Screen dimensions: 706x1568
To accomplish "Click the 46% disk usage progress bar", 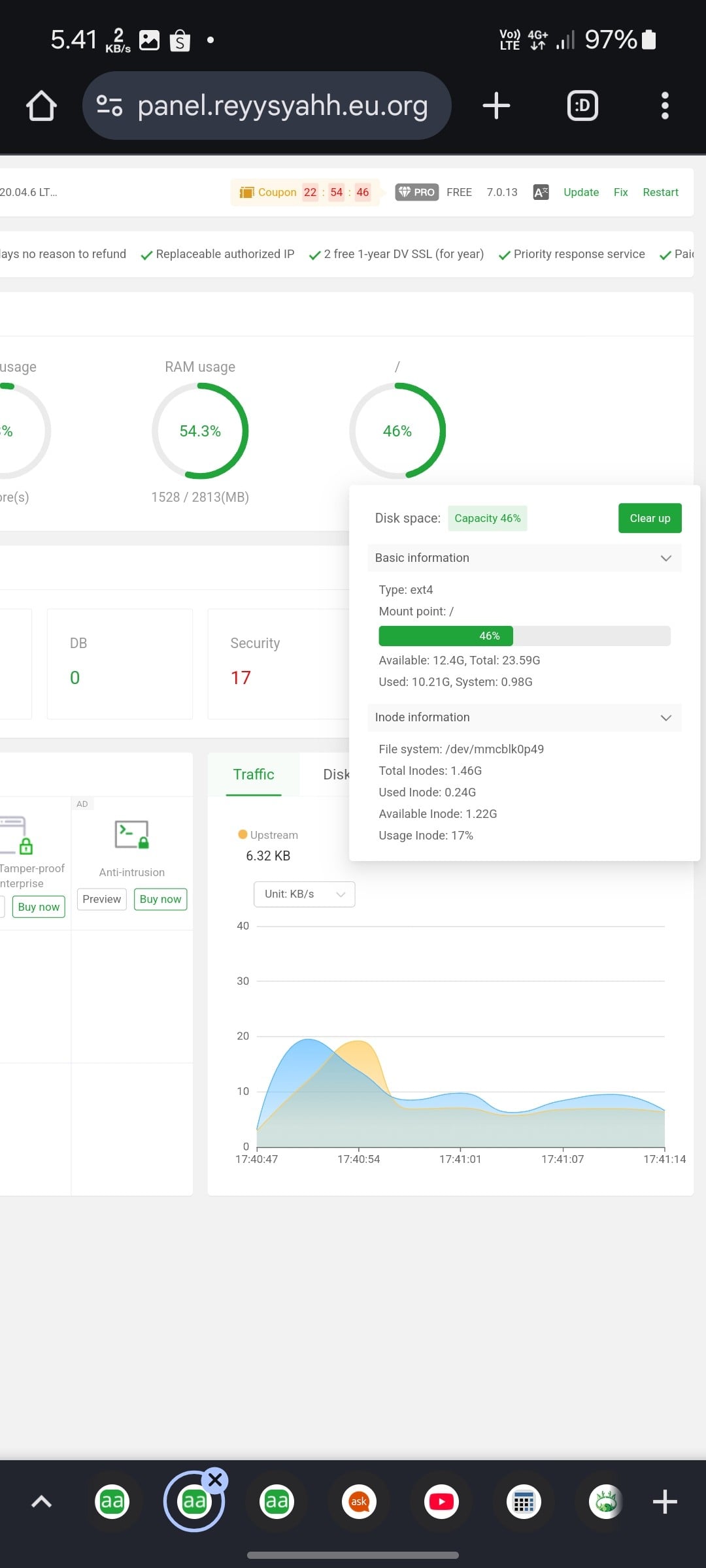I will tap(524, 636).
